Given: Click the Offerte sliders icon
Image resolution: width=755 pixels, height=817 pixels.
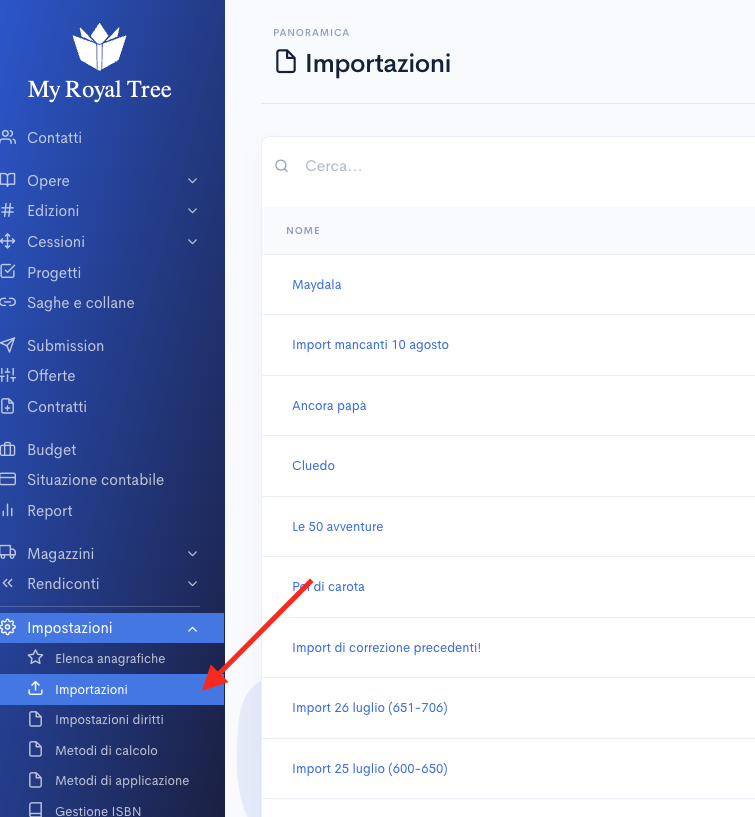Looking at the screenshot, I should 8,375.
